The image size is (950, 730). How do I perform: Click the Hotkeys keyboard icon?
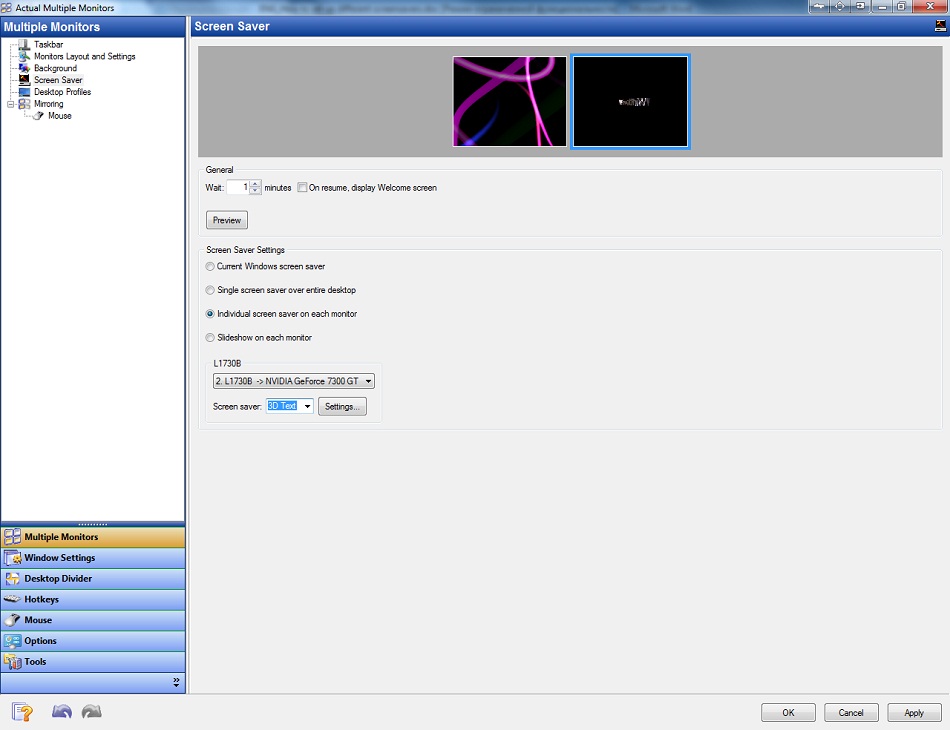click(13, 599)
